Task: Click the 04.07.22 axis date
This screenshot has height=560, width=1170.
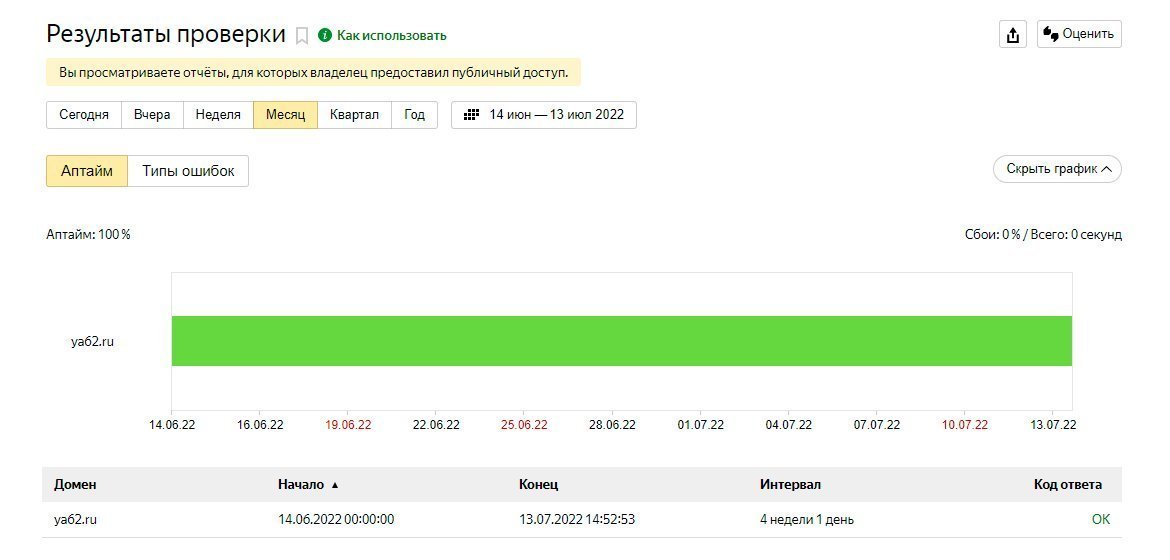Action: 789,425
